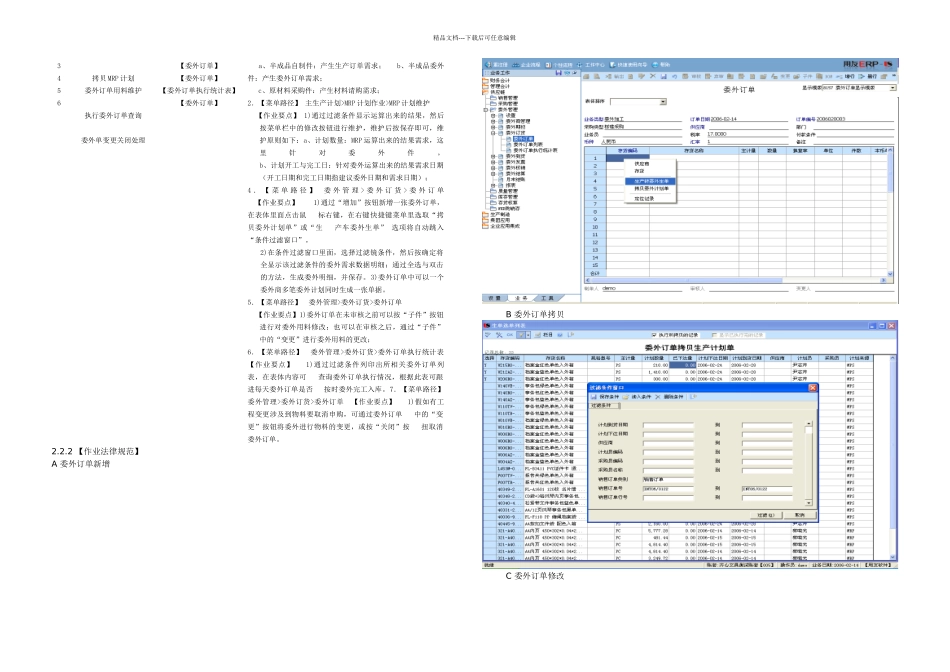The width and height of the screenshot is (950, 672).
Task: Choose 存货 from context menu
Action: point(639,171)
